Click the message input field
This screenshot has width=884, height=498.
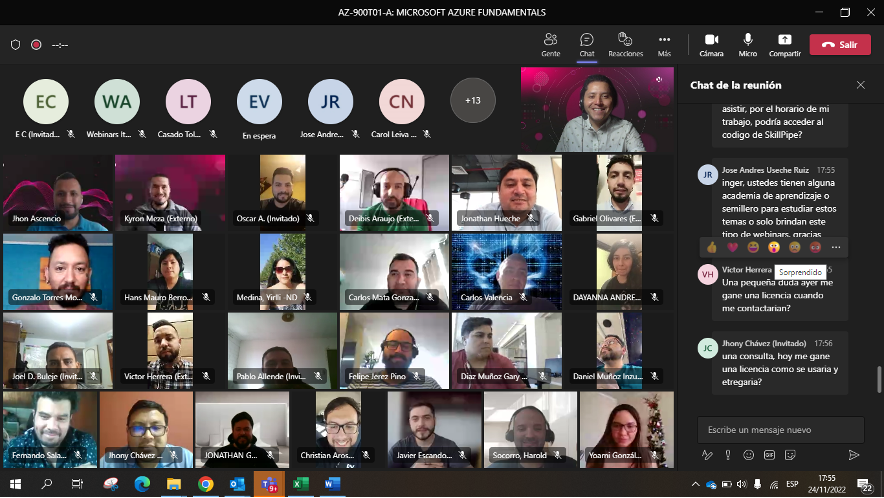[x=780, y=430]
